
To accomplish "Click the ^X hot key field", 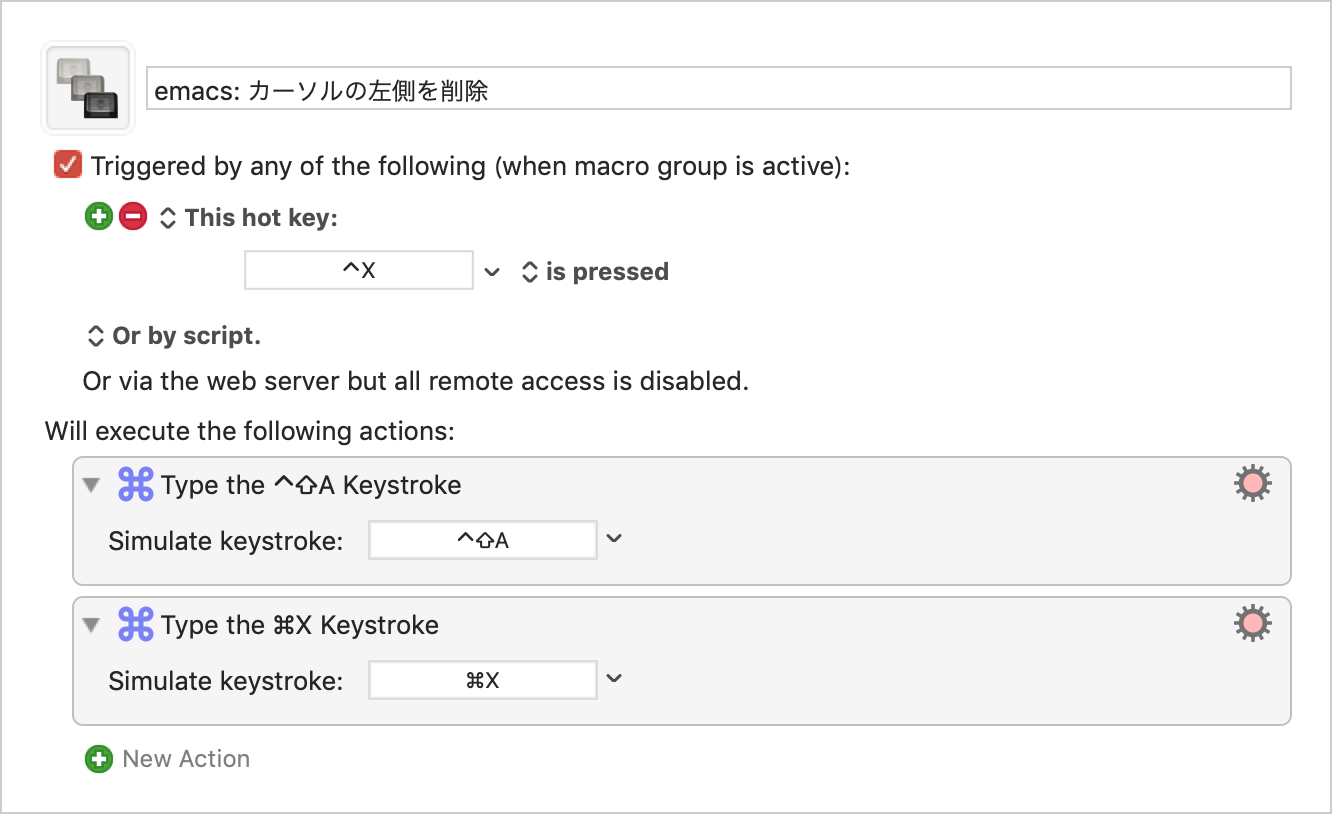I will 359,271.
